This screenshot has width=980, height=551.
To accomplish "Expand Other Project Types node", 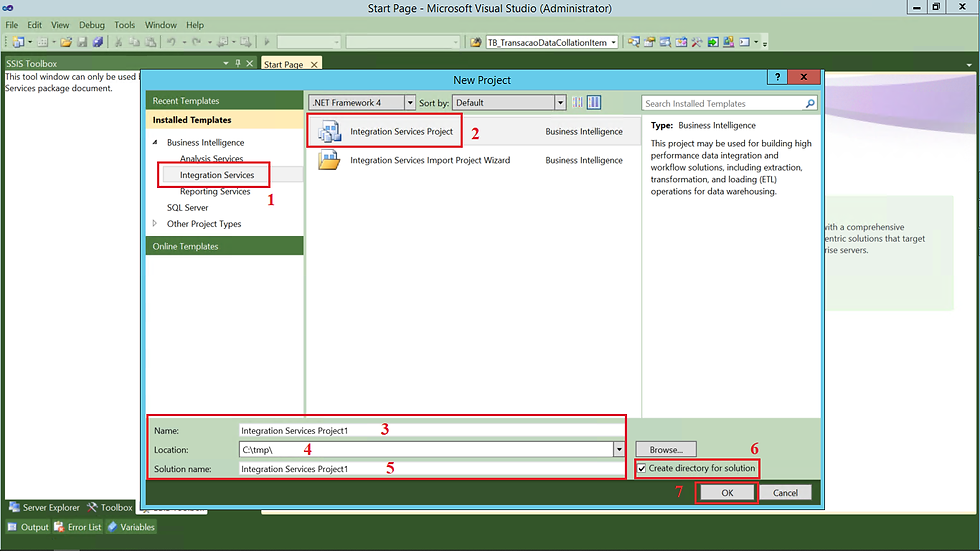I will 155,223.
